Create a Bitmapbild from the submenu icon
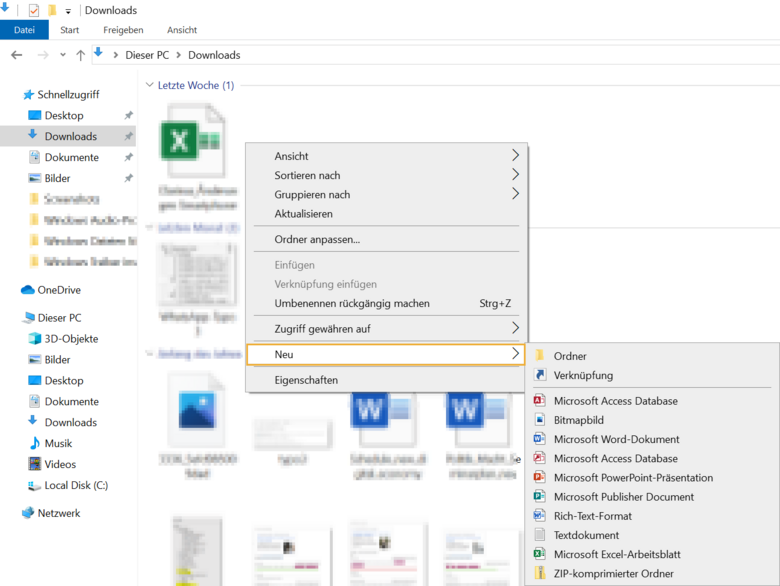Screen dimensions: 780x586 540,420
